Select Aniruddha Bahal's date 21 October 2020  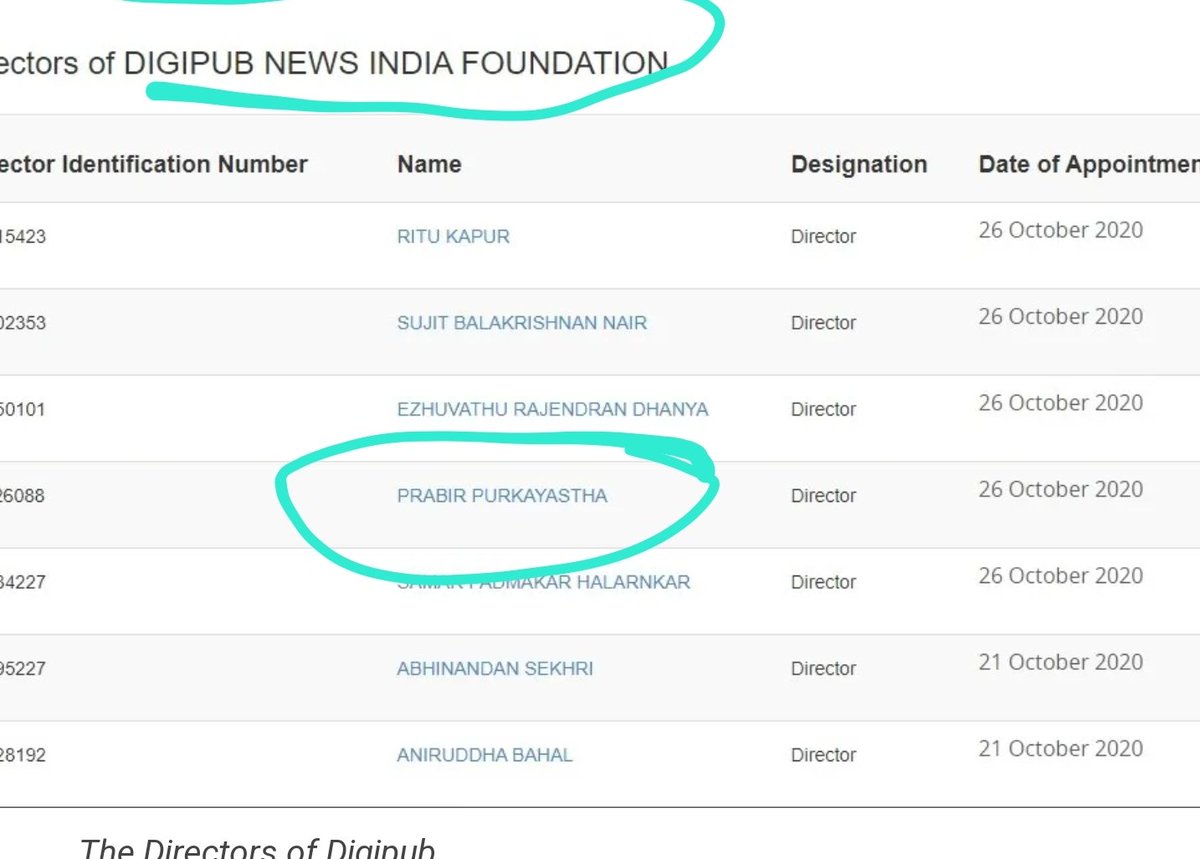(1061, 748)
